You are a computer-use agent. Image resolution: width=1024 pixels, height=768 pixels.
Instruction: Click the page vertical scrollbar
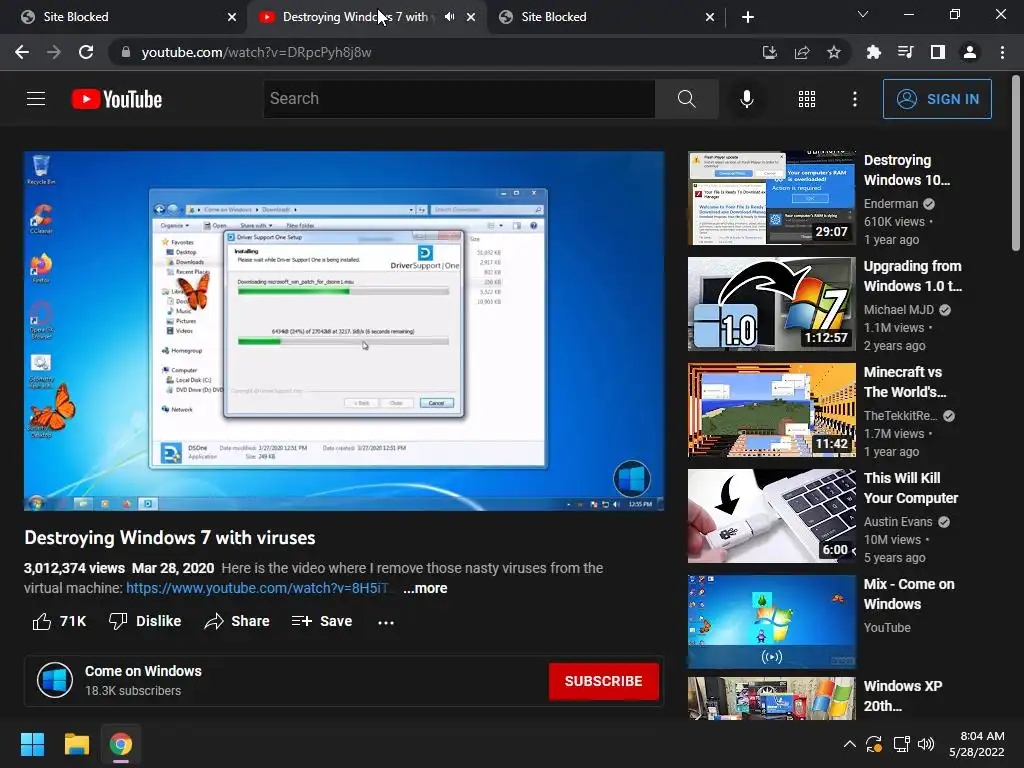1016,163
